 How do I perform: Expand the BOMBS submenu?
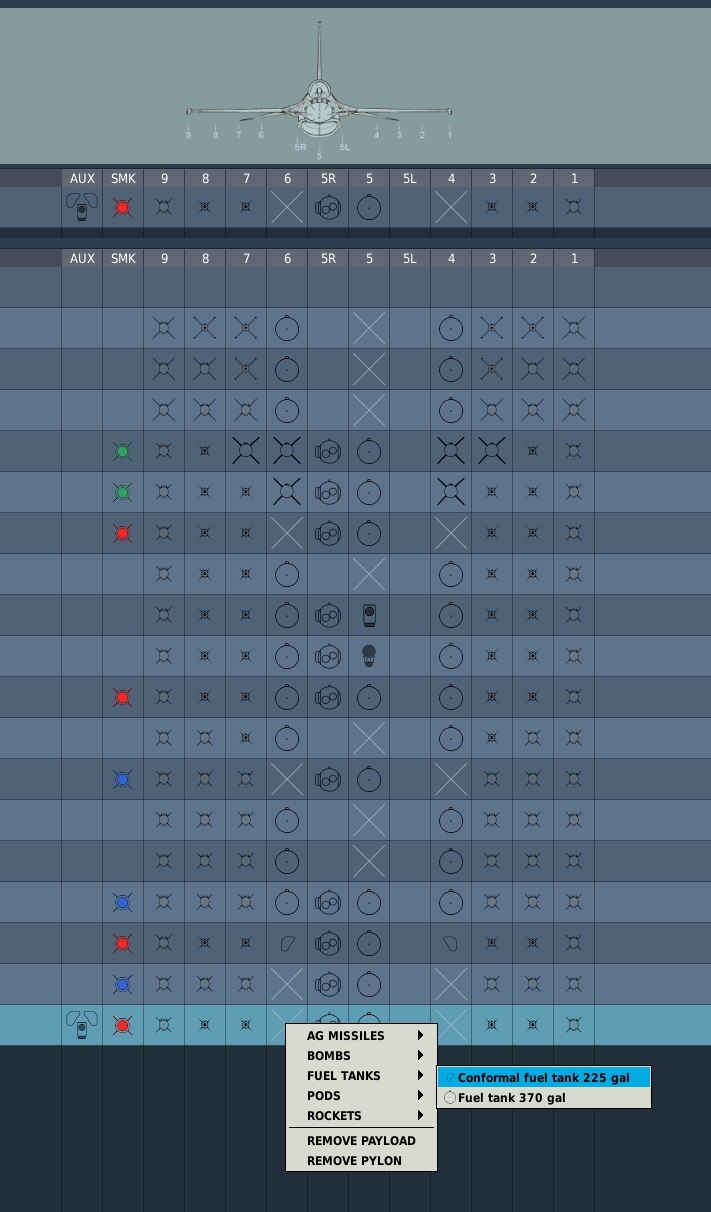361,1056
